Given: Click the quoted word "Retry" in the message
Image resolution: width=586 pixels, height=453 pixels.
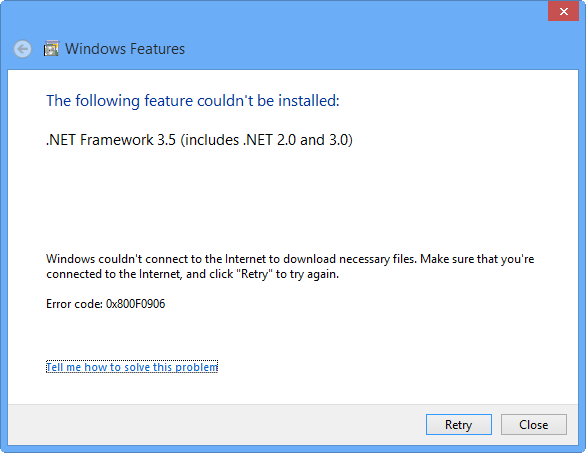Looking at the screenshot, I should (x=254, y=274).
